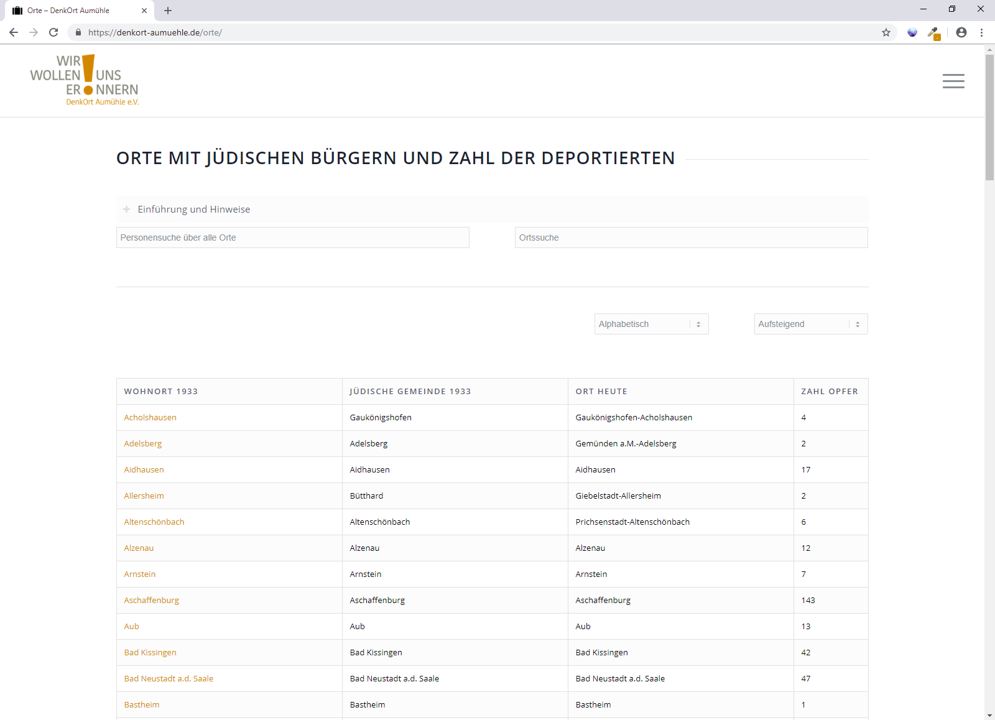Open the Aufsteigend order dropdown

(810, 324)
